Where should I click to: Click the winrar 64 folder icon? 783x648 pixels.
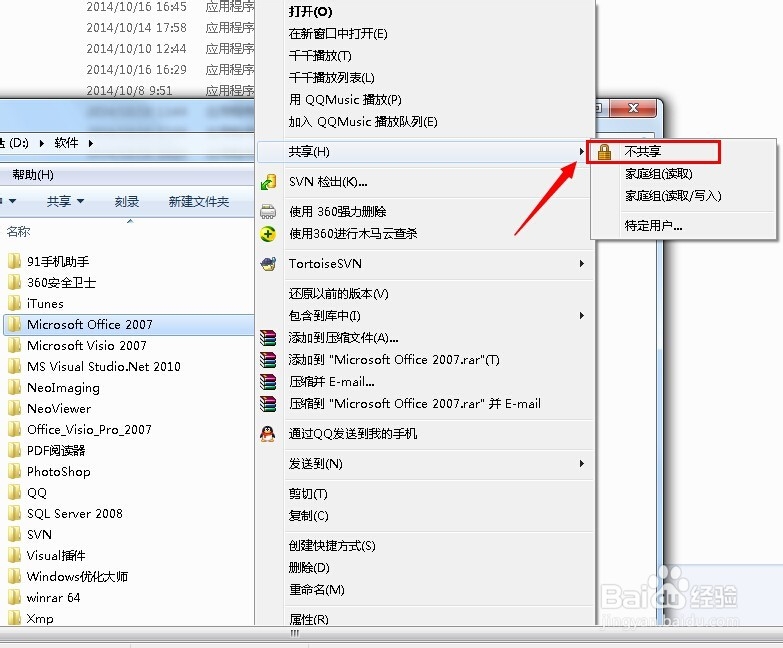click(14, 597)
